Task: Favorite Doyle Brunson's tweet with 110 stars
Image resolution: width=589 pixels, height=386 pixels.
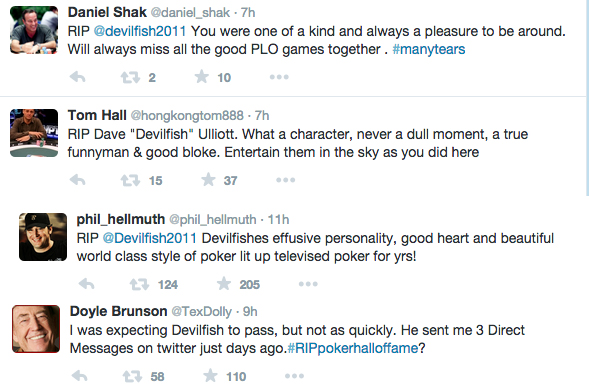Action: (x=210, y=376)
